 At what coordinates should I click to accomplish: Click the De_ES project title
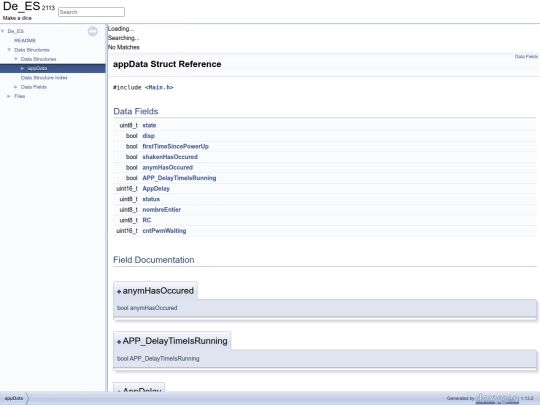21,7
